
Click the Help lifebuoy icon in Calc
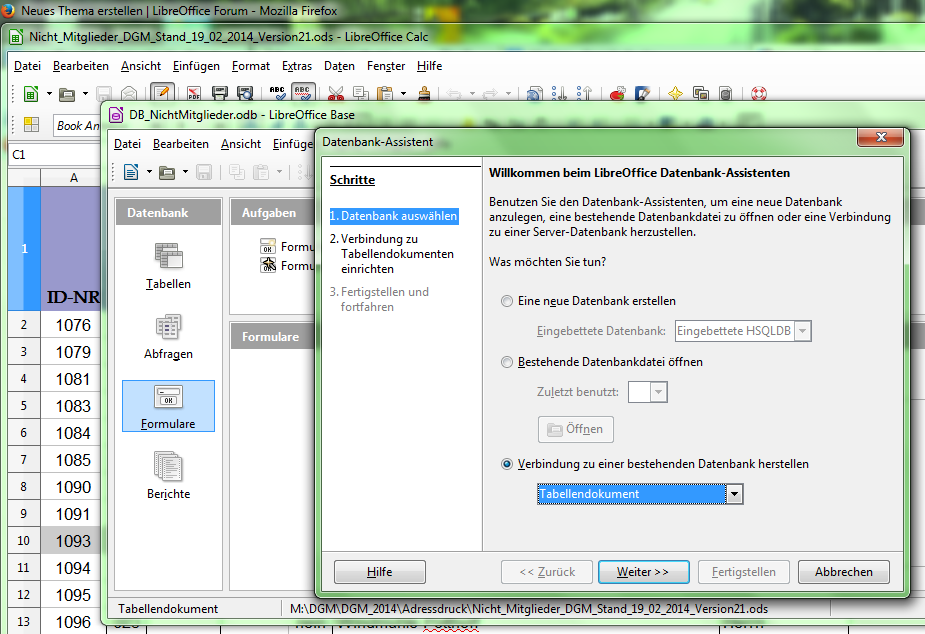pyautogui.click(x=759, y=94)
